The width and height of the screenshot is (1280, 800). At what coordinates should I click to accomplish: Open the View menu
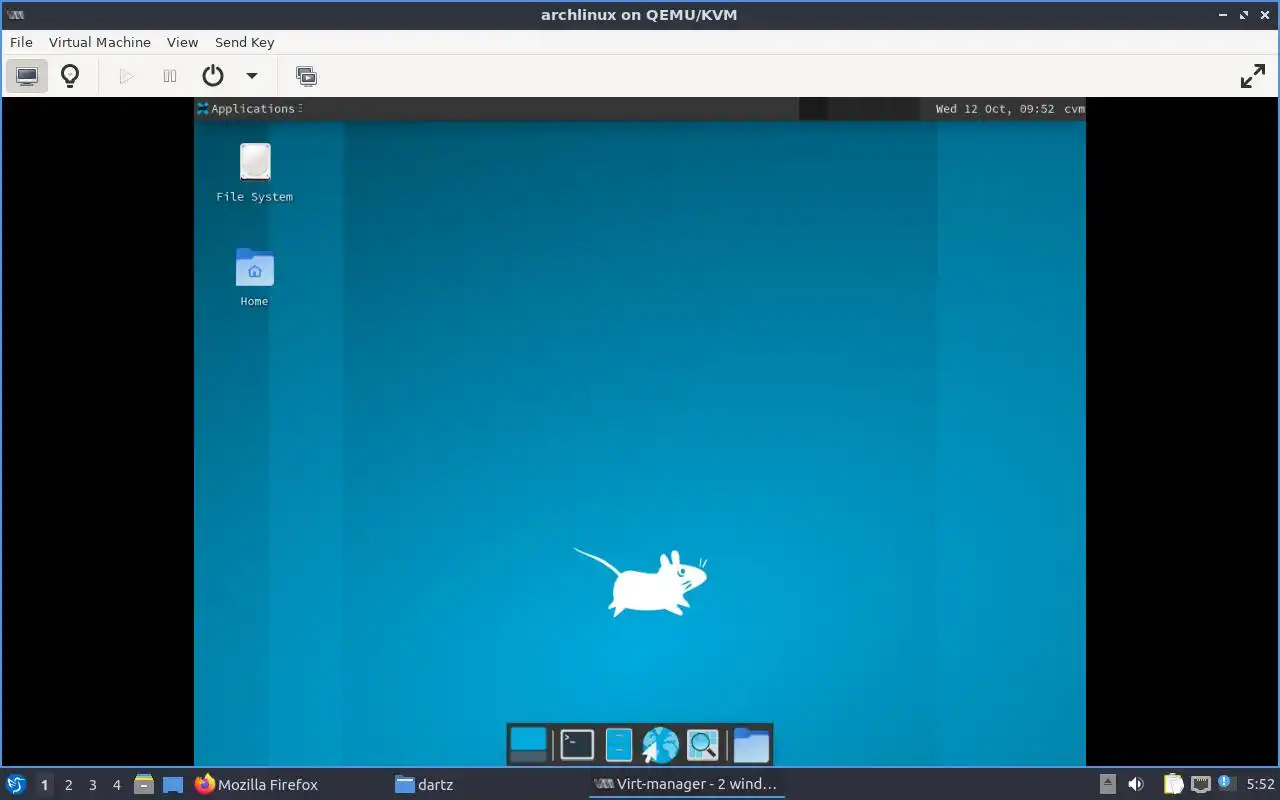tap(182, 42)
